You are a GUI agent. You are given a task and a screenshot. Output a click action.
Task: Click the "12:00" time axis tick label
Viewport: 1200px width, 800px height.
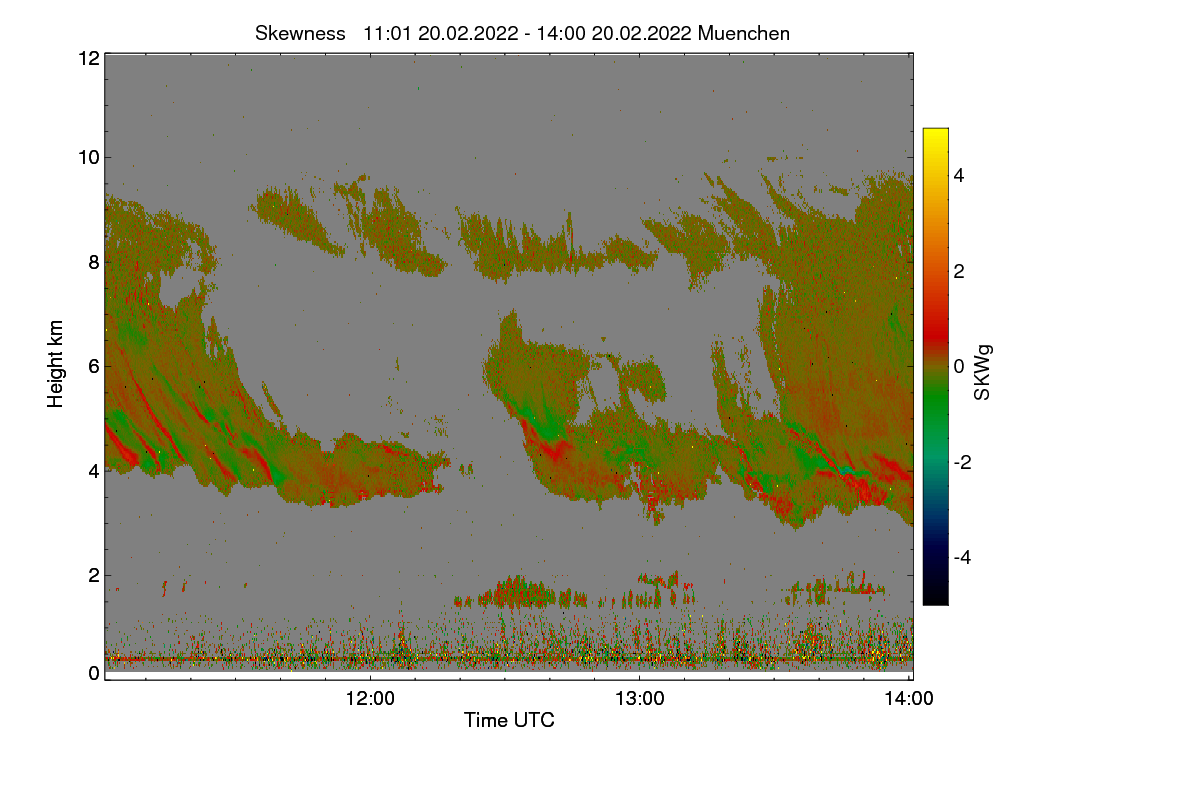[370, 699]
